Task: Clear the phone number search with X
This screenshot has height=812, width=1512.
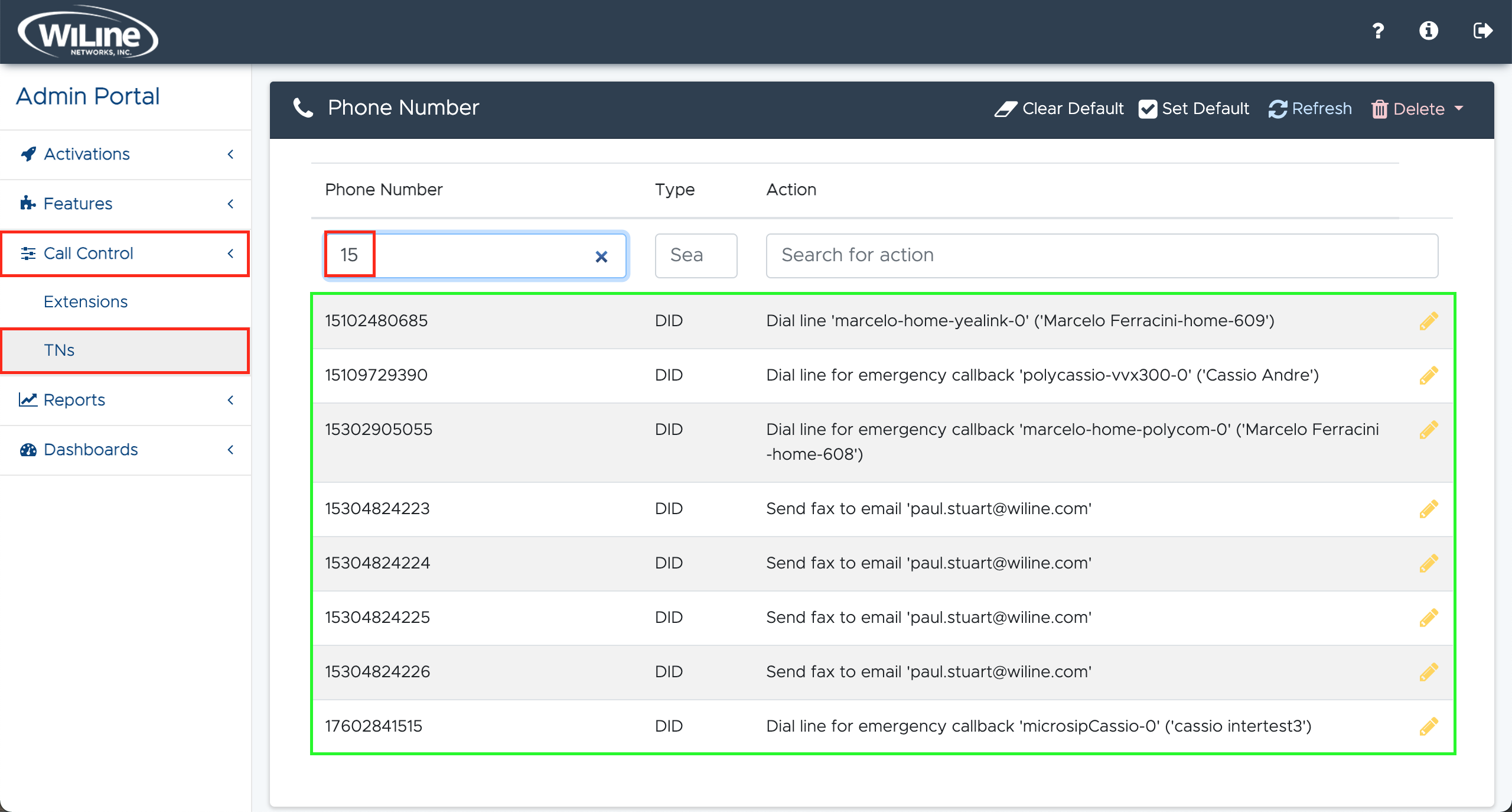Action: [601, 256]
